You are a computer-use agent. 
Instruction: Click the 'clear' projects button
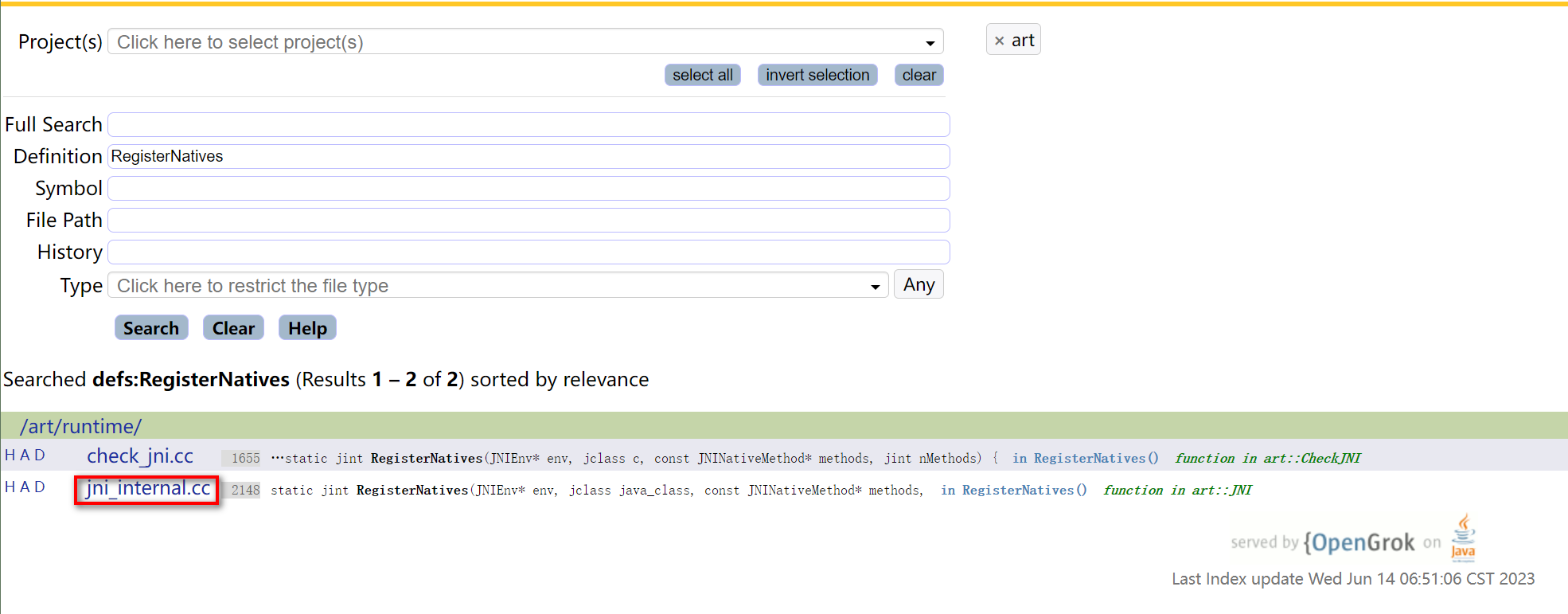919,75
